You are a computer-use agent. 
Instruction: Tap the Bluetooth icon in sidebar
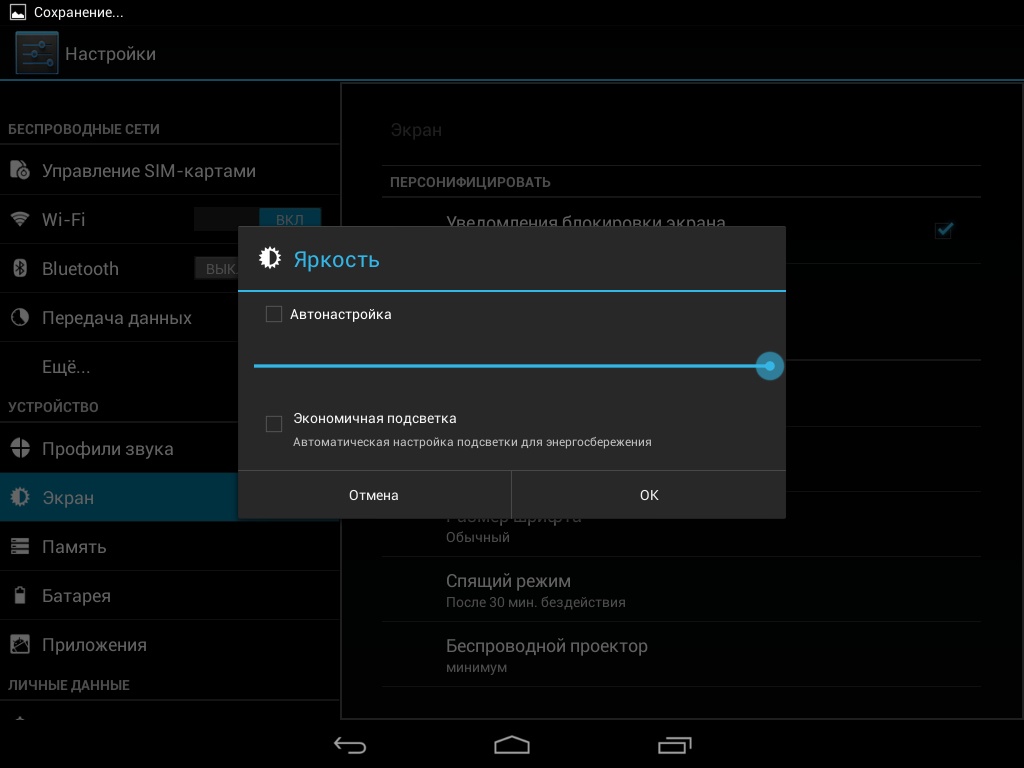tap(20, 269)
